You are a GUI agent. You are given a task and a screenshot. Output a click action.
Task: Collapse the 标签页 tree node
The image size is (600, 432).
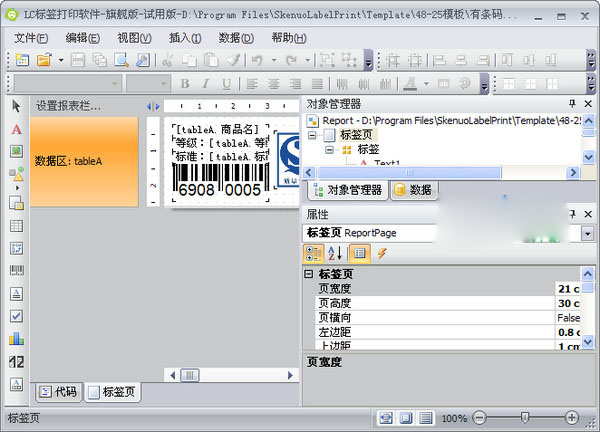[313, 135]
